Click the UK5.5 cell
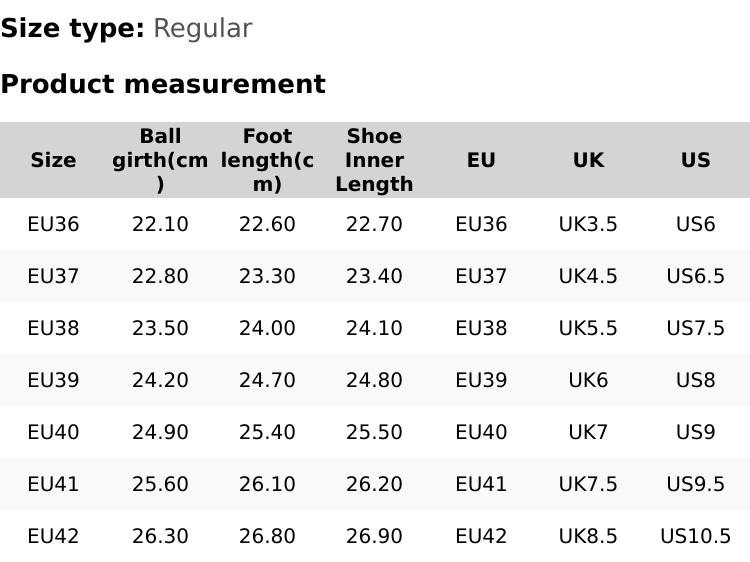Image resolution: width=750 pixels, height=562 pixels. (x=588, y=328)
